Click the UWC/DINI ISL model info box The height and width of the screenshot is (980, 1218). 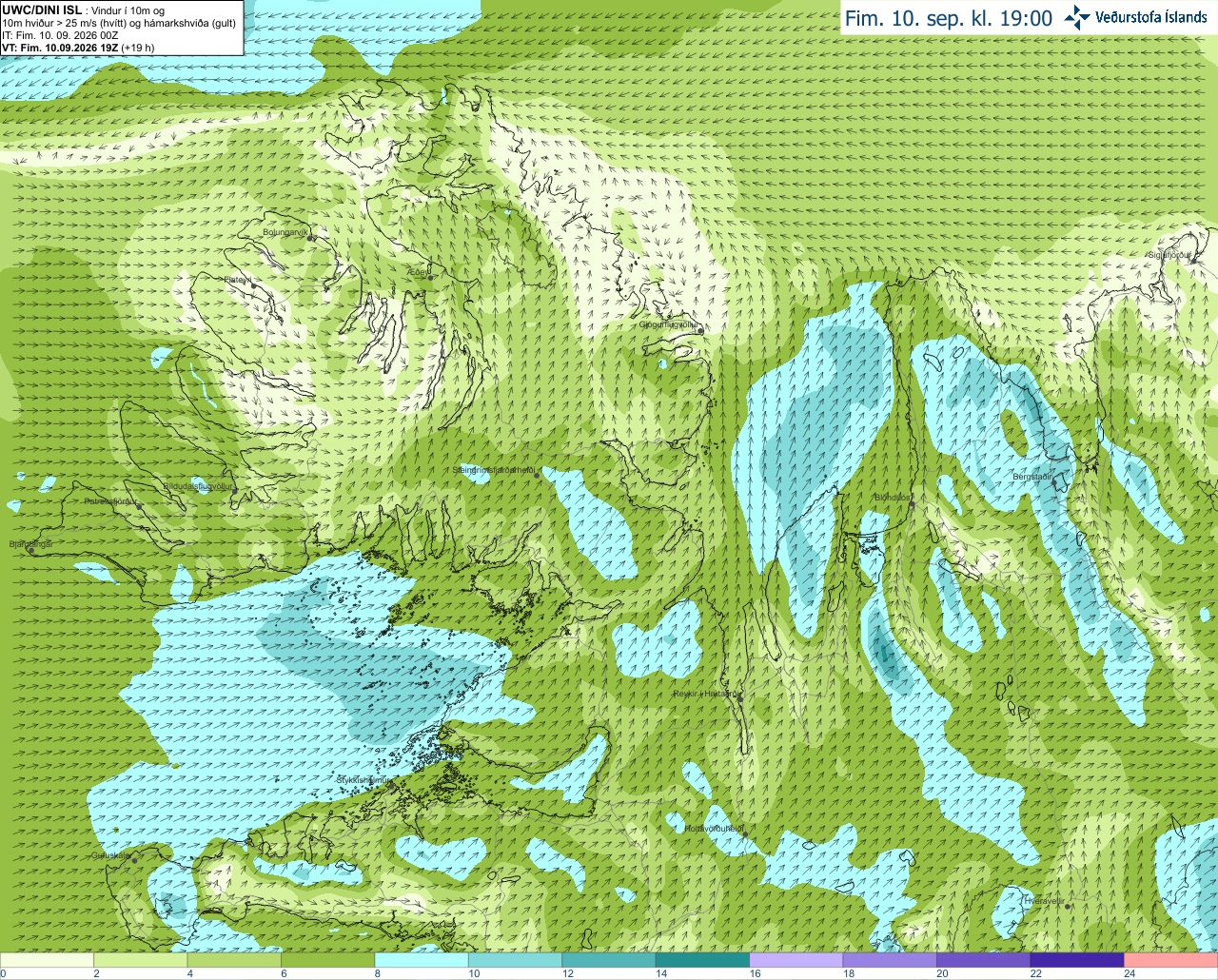click(x=121, y=28)
